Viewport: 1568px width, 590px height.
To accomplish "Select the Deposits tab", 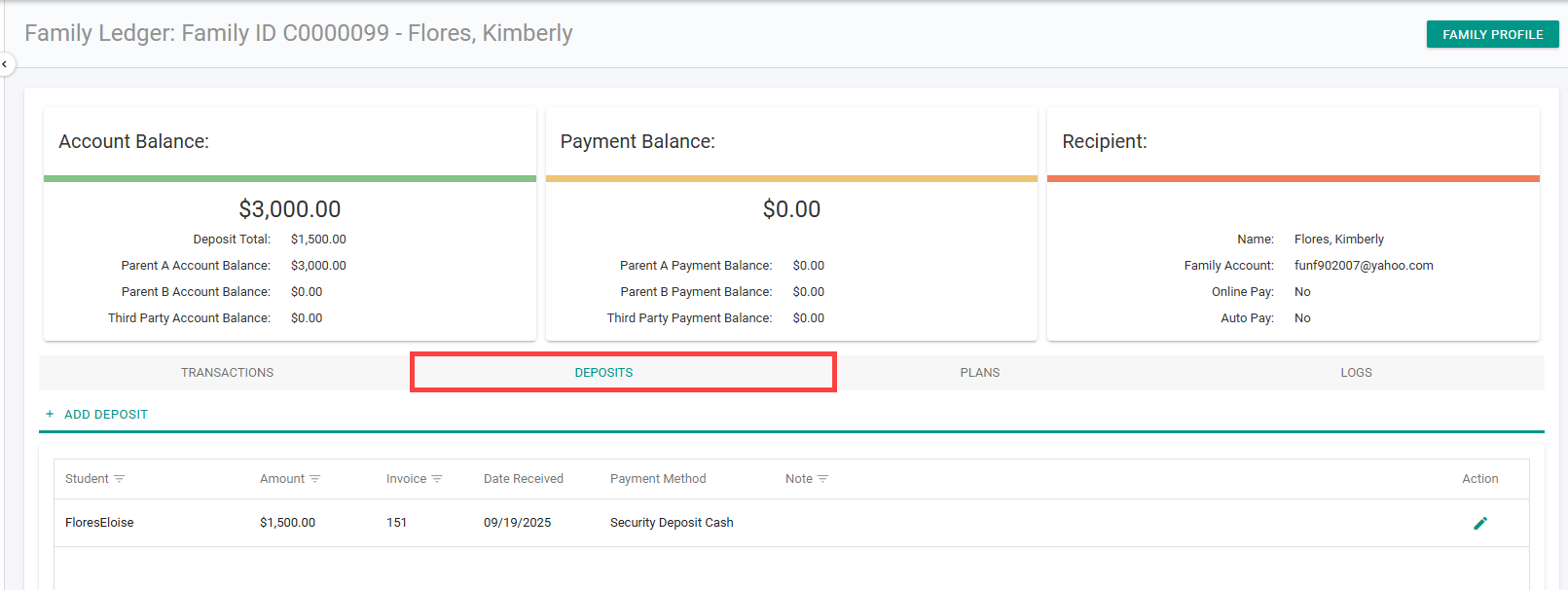I will (x=603, y=373).
